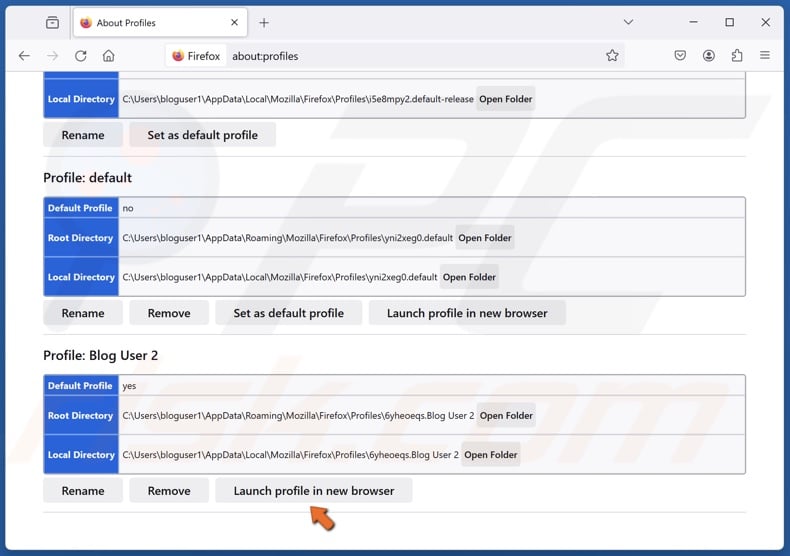
Task: Reload the about:profiles page
Action: (x=81, y=56)
